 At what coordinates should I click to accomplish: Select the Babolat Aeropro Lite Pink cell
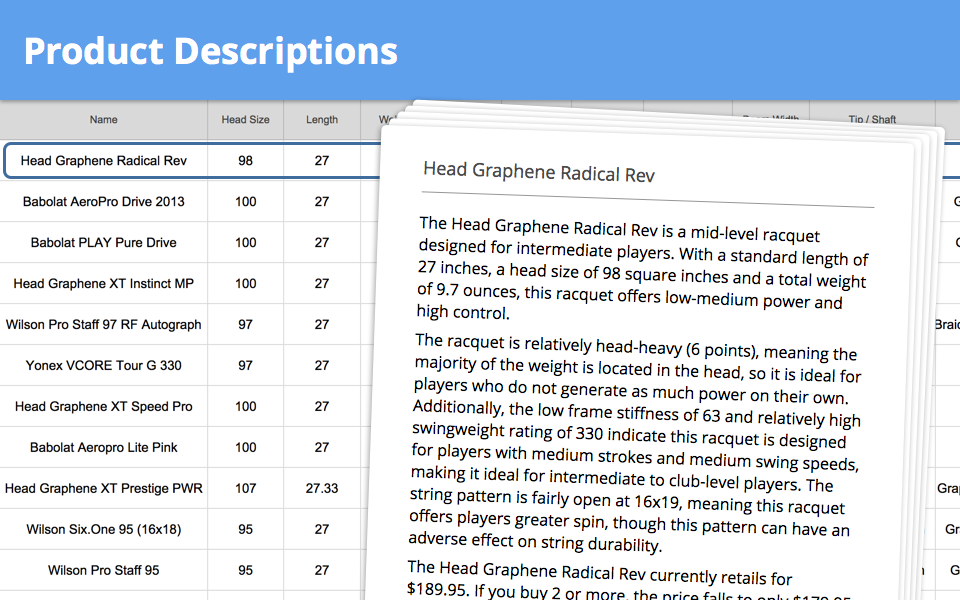(103, 448)
